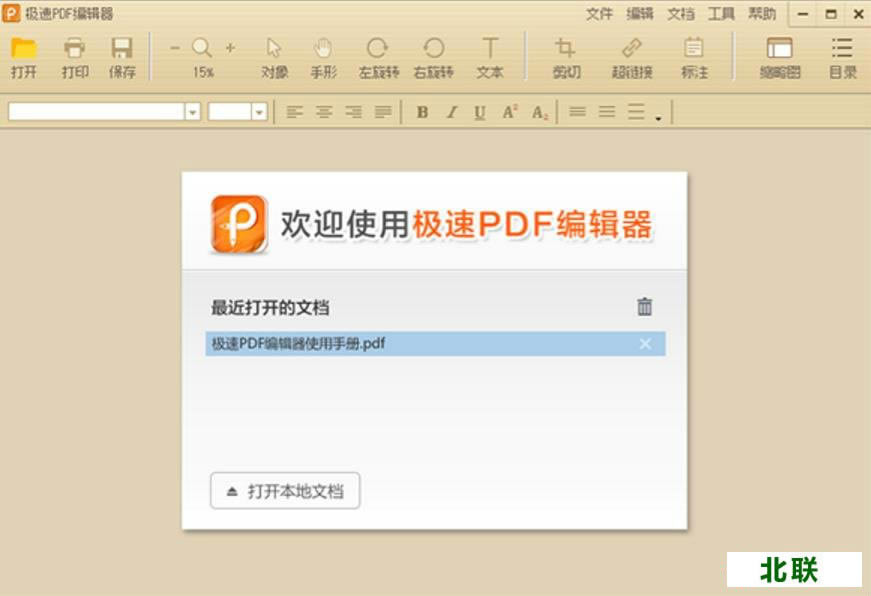
Task: Open the 工具 (Tools) menu
Action: pyautogui.click(x=721, y=14)
